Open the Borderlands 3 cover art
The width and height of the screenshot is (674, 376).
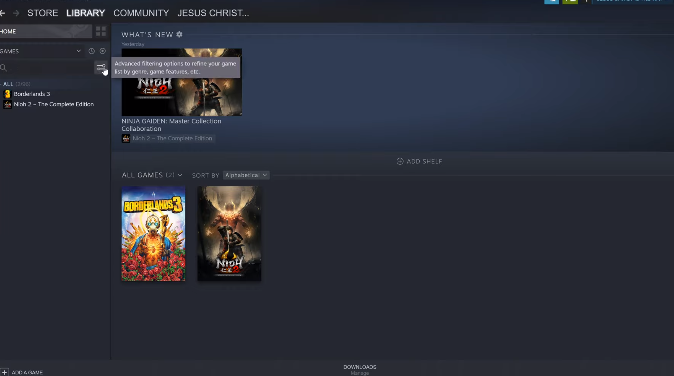(153, 234)
